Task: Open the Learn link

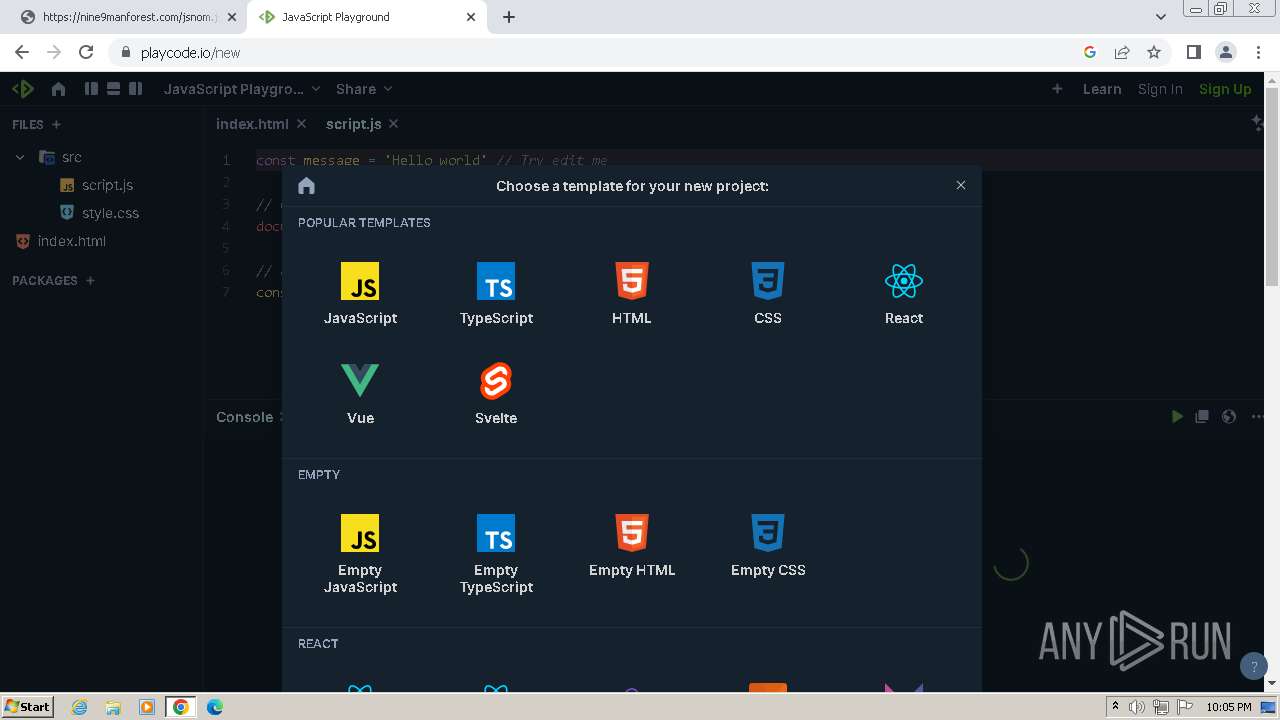Action: (1102, 89)
